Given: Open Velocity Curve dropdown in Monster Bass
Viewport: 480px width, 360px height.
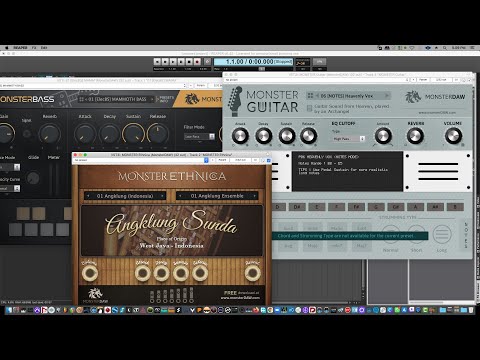Looking at the screenshot, I should point(10,188).
